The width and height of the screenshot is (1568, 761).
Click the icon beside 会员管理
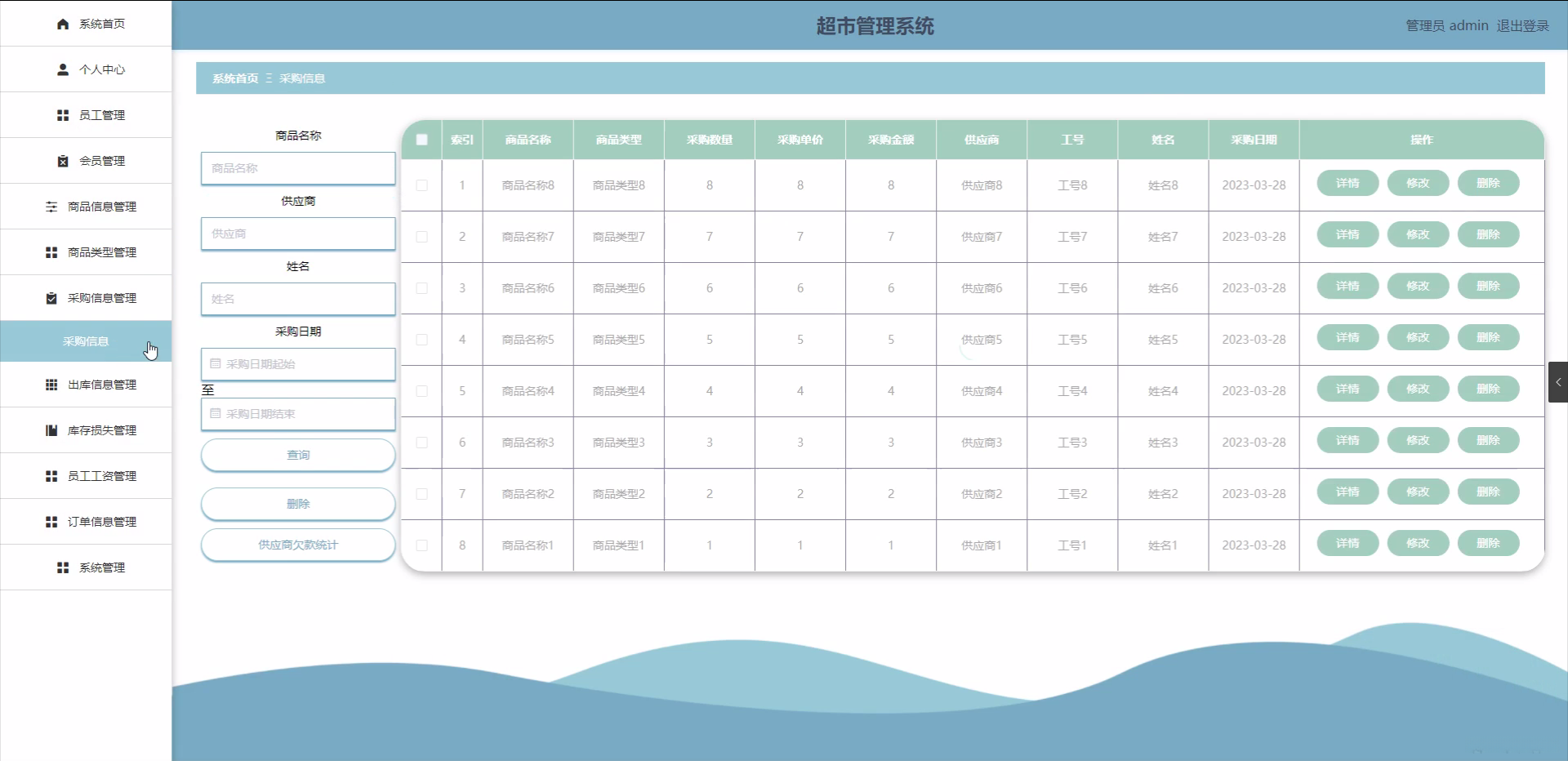tap(63, 162)
